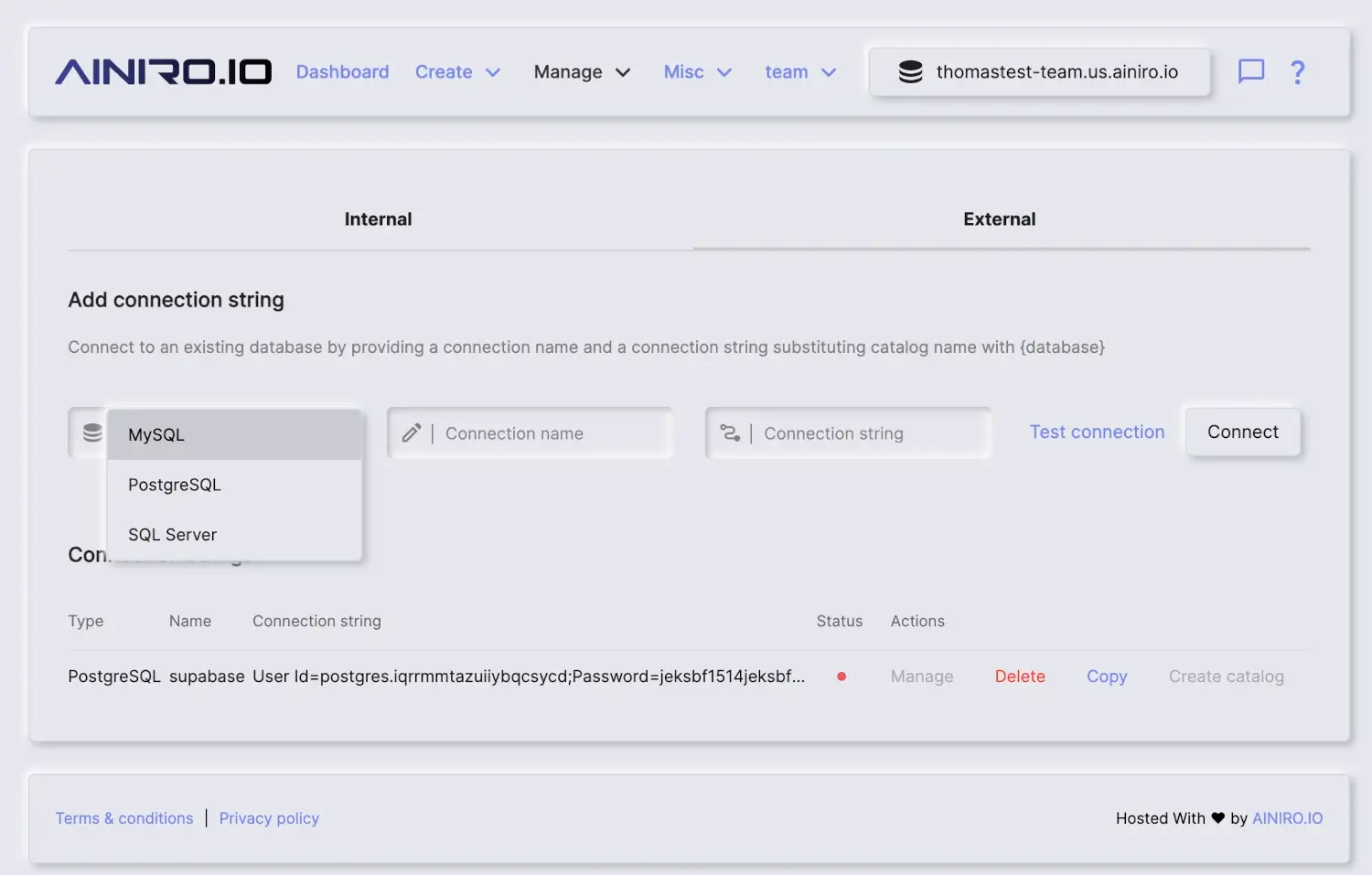Click the User Id=postgres connection string cell
Viewport: 1372px width, 875px height.
tap(529, 677)
